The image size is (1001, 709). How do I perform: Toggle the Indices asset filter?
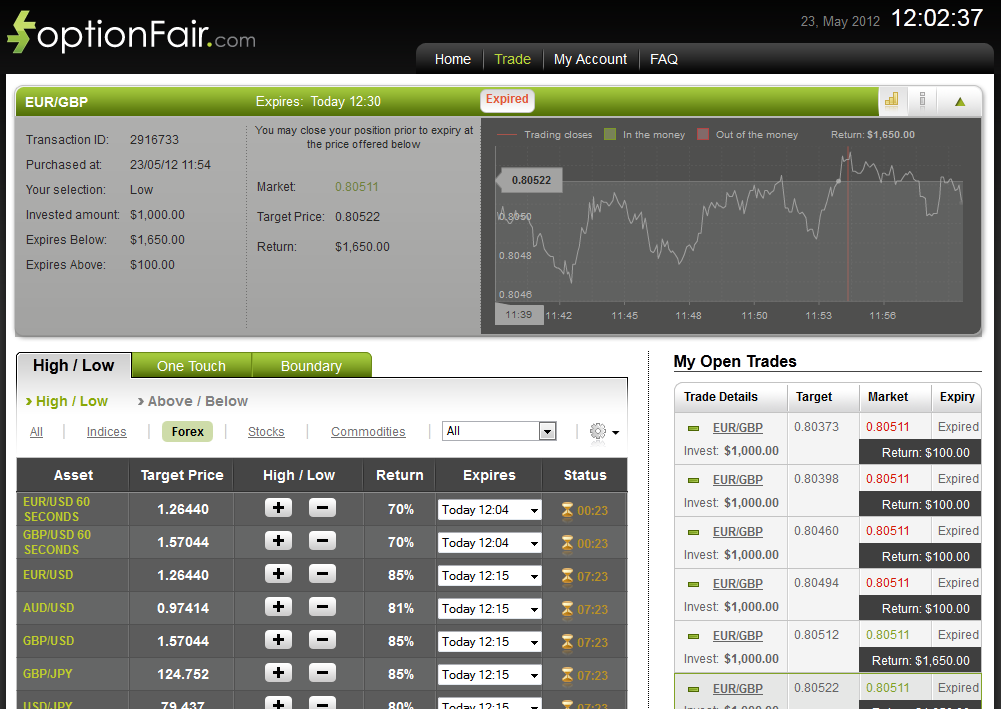pyautogui.click(x=106, y=431)
